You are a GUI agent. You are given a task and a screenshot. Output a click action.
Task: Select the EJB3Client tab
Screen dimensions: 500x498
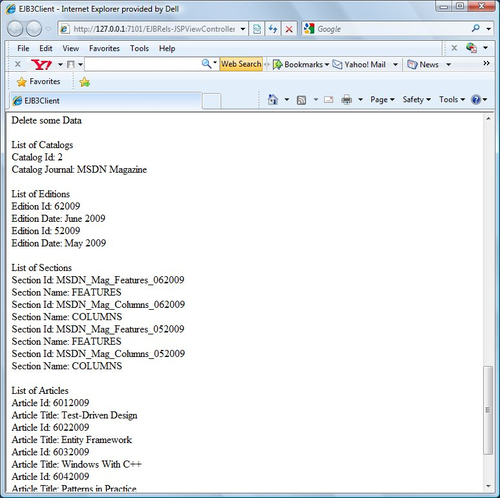(x=105, y=101)
